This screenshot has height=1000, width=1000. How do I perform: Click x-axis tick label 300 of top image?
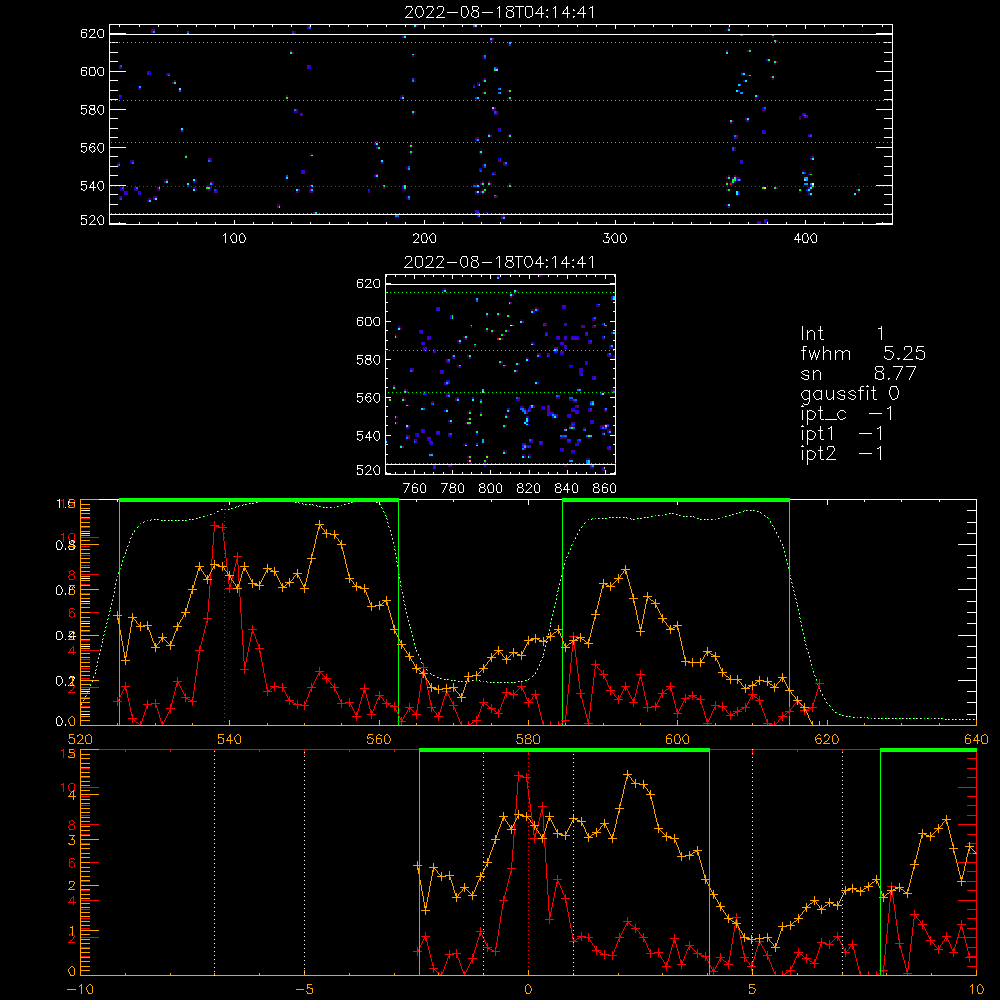(615, 239)
